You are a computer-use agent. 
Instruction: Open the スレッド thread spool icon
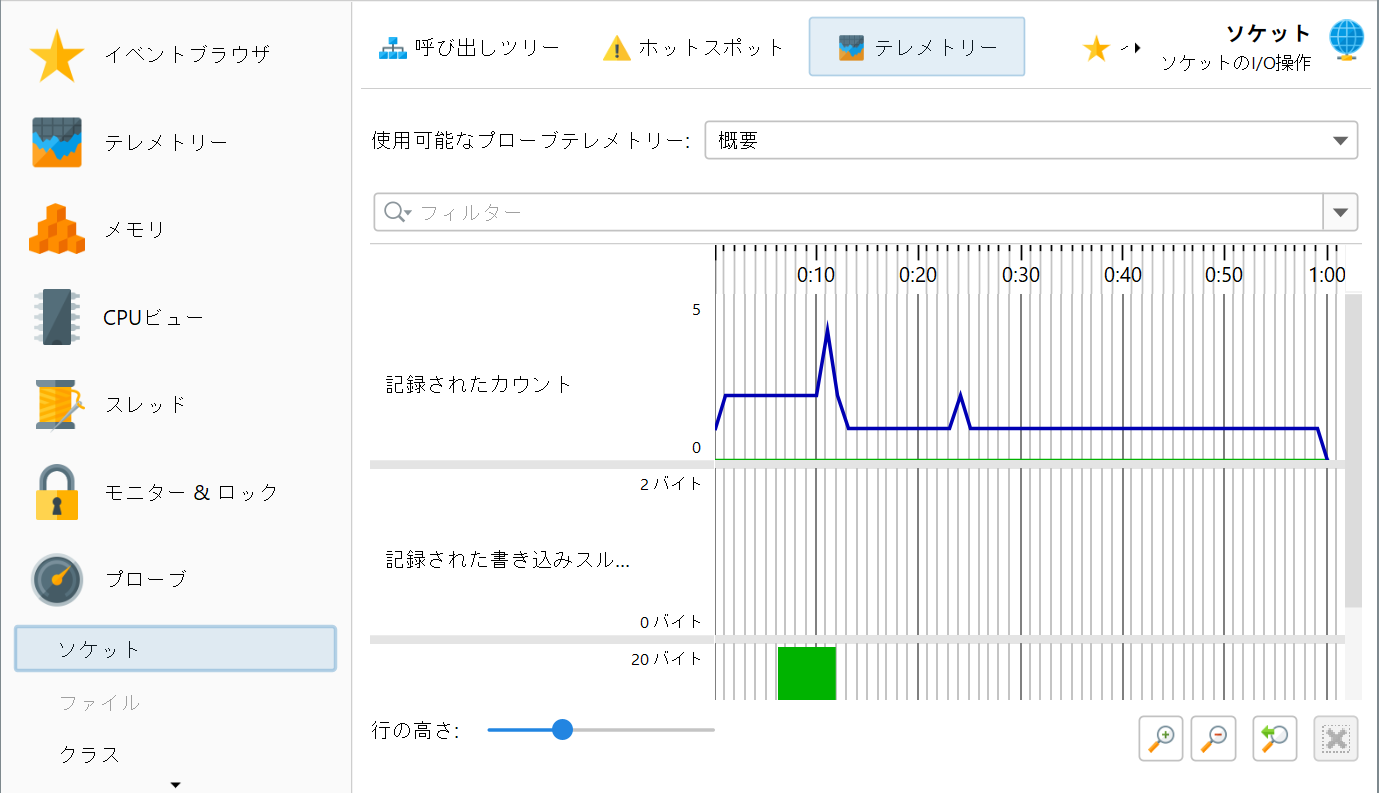(x=60, y=405)
